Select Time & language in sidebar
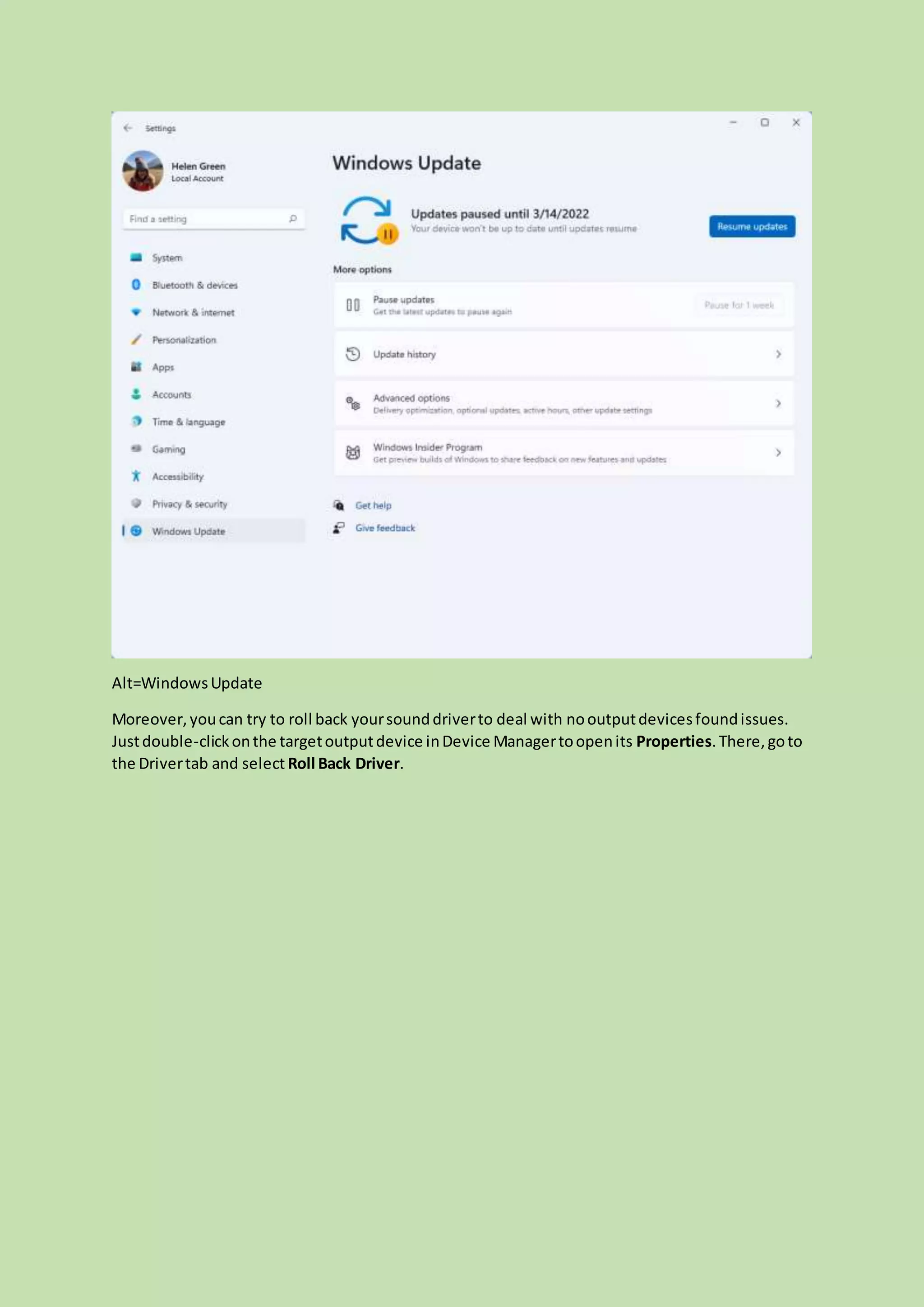The height and width of the screenshot is (1307, 924). (x=188, y=422)
